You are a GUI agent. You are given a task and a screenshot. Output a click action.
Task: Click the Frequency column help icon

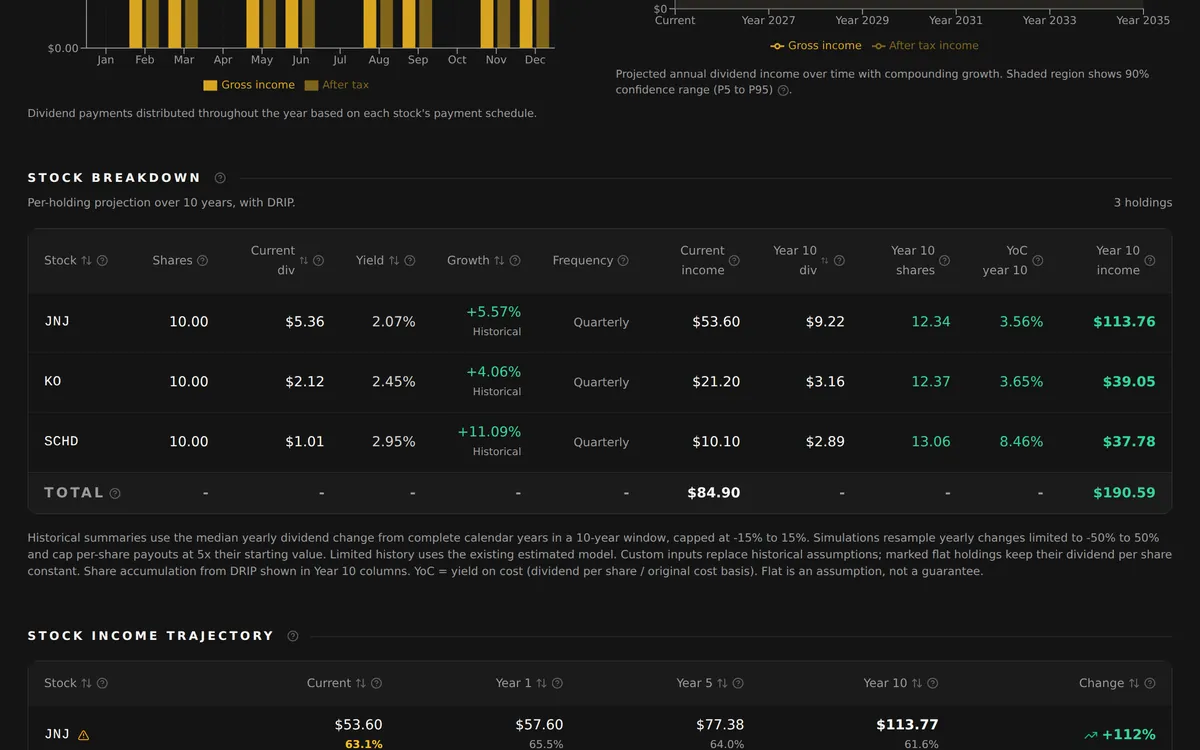click(x=623, y=261)
